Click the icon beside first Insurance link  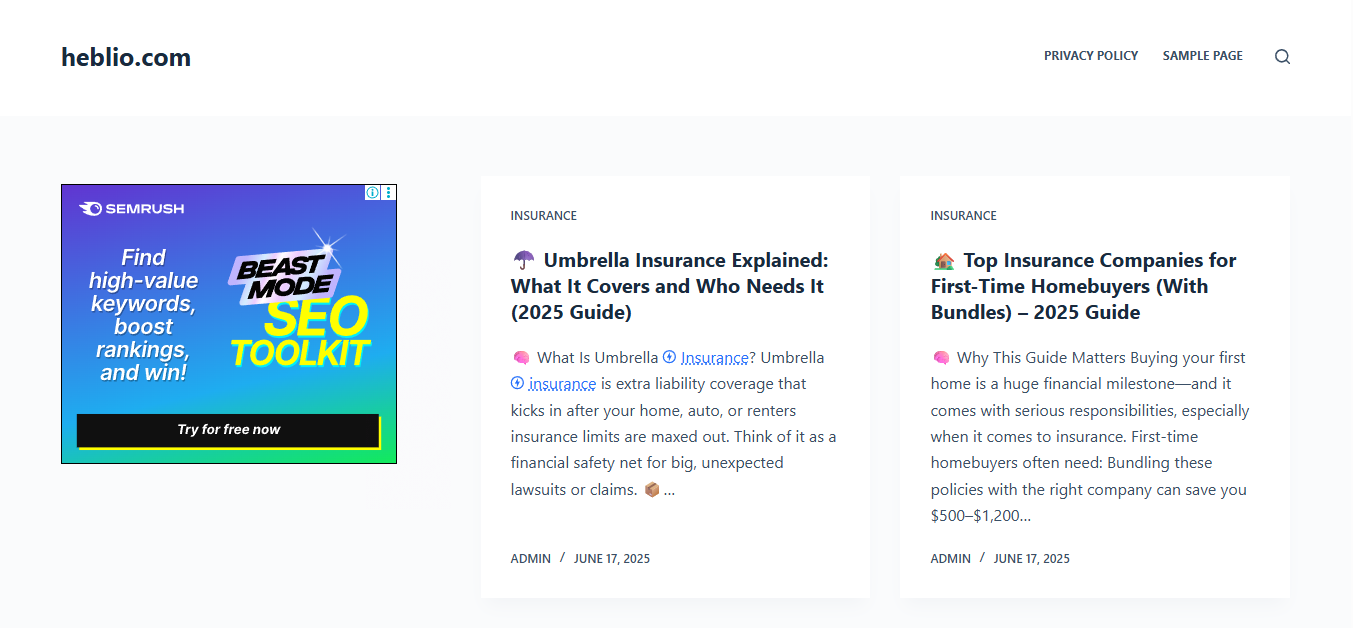(669, 357)
